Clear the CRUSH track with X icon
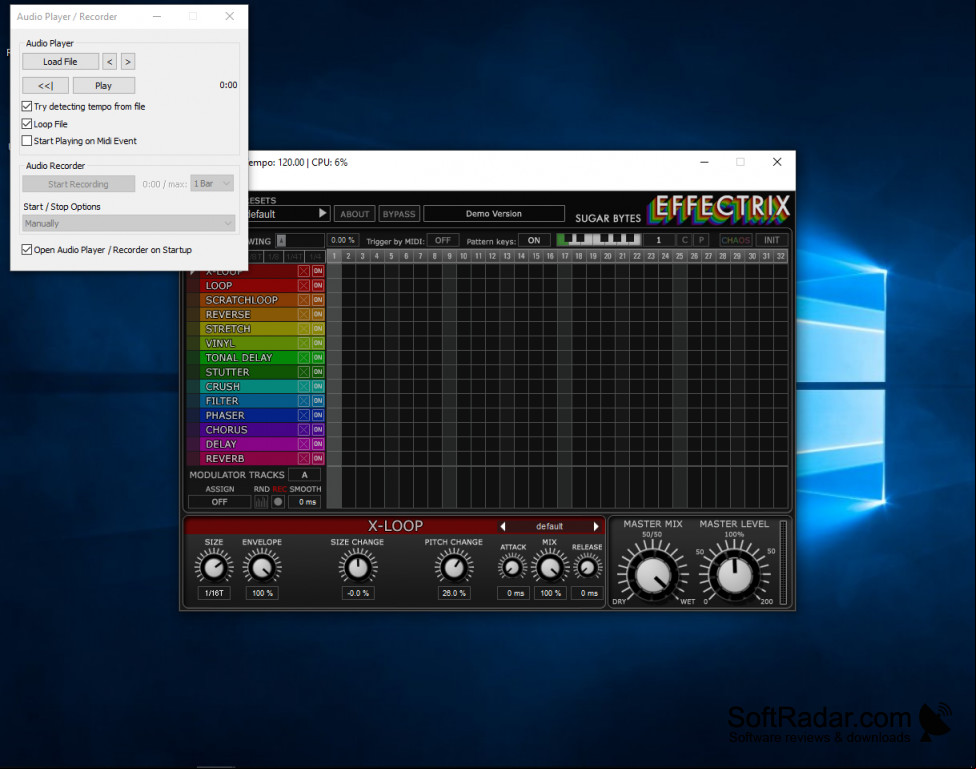The width and height of the screenshot is (976, 769). click(303, 387)
